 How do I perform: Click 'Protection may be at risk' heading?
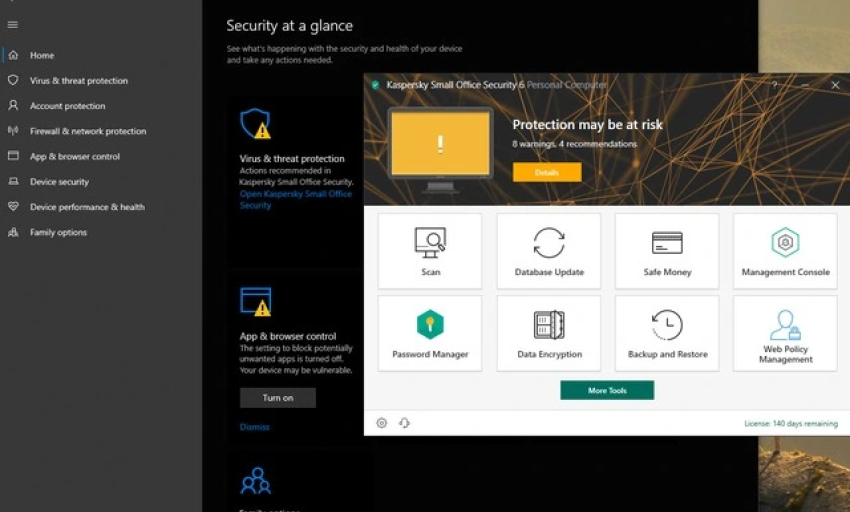tap(587, 125)
